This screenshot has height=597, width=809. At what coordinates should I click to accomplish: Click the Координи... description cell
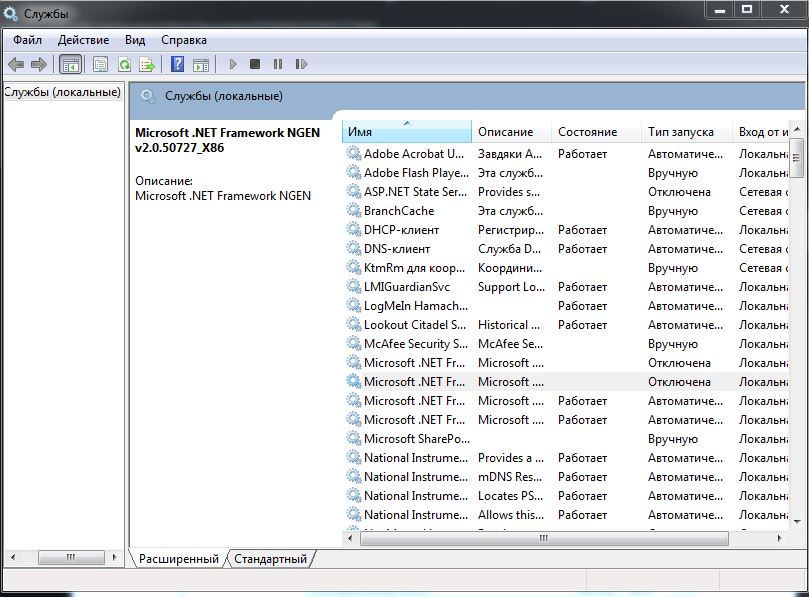tap(510, 268)
